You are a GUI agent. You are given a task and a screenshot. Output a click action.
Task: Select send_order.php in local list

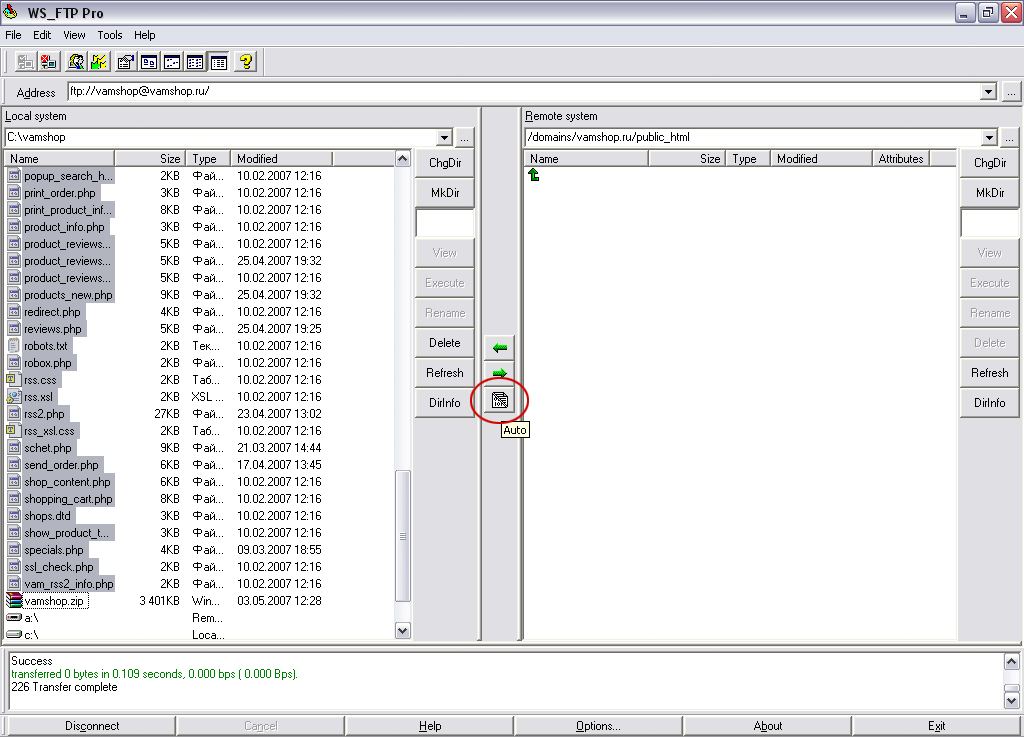61,465
